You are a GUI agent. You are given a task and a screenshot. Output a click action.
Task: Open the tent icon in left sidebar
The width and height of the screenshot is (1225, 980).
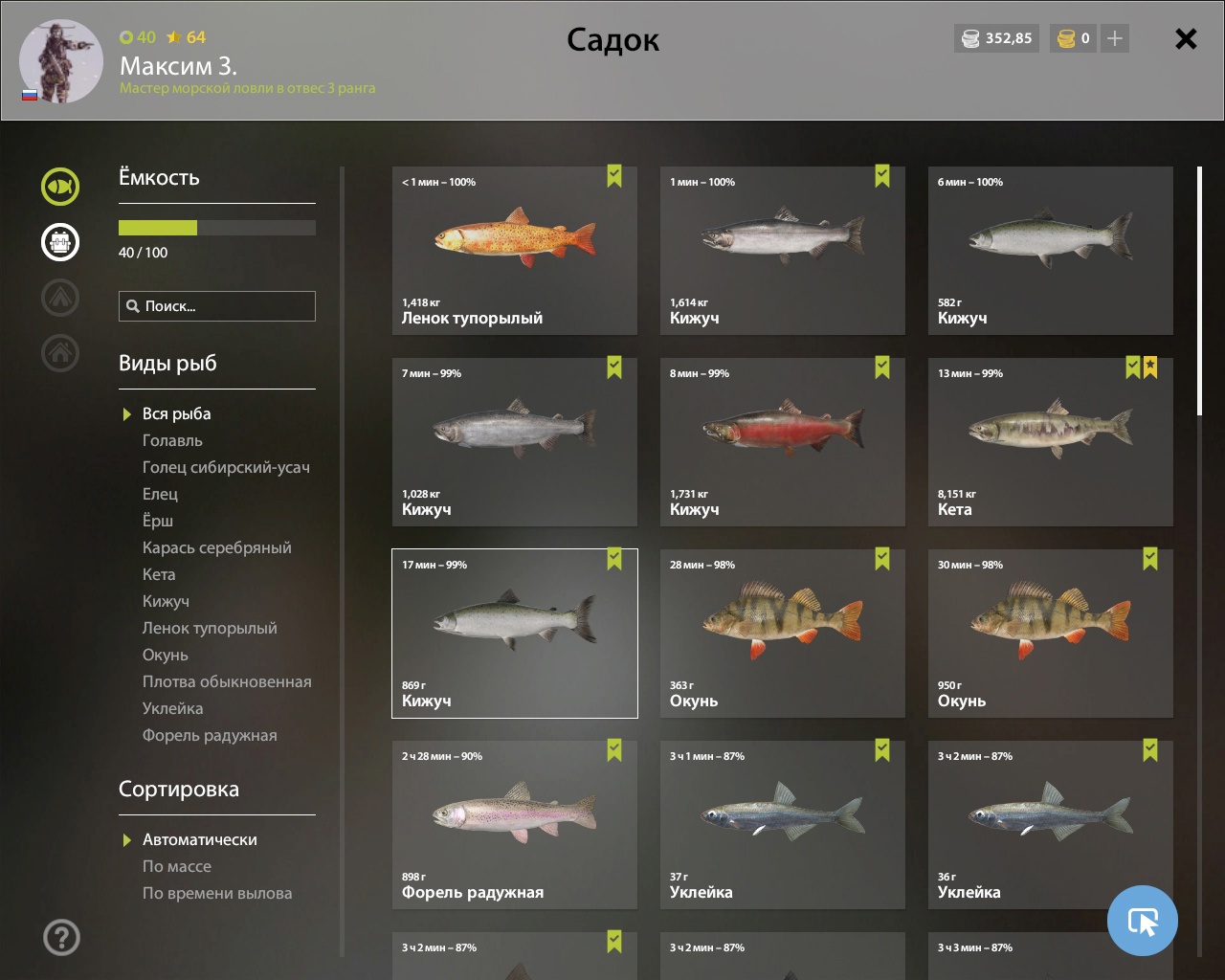pos(60,298)
